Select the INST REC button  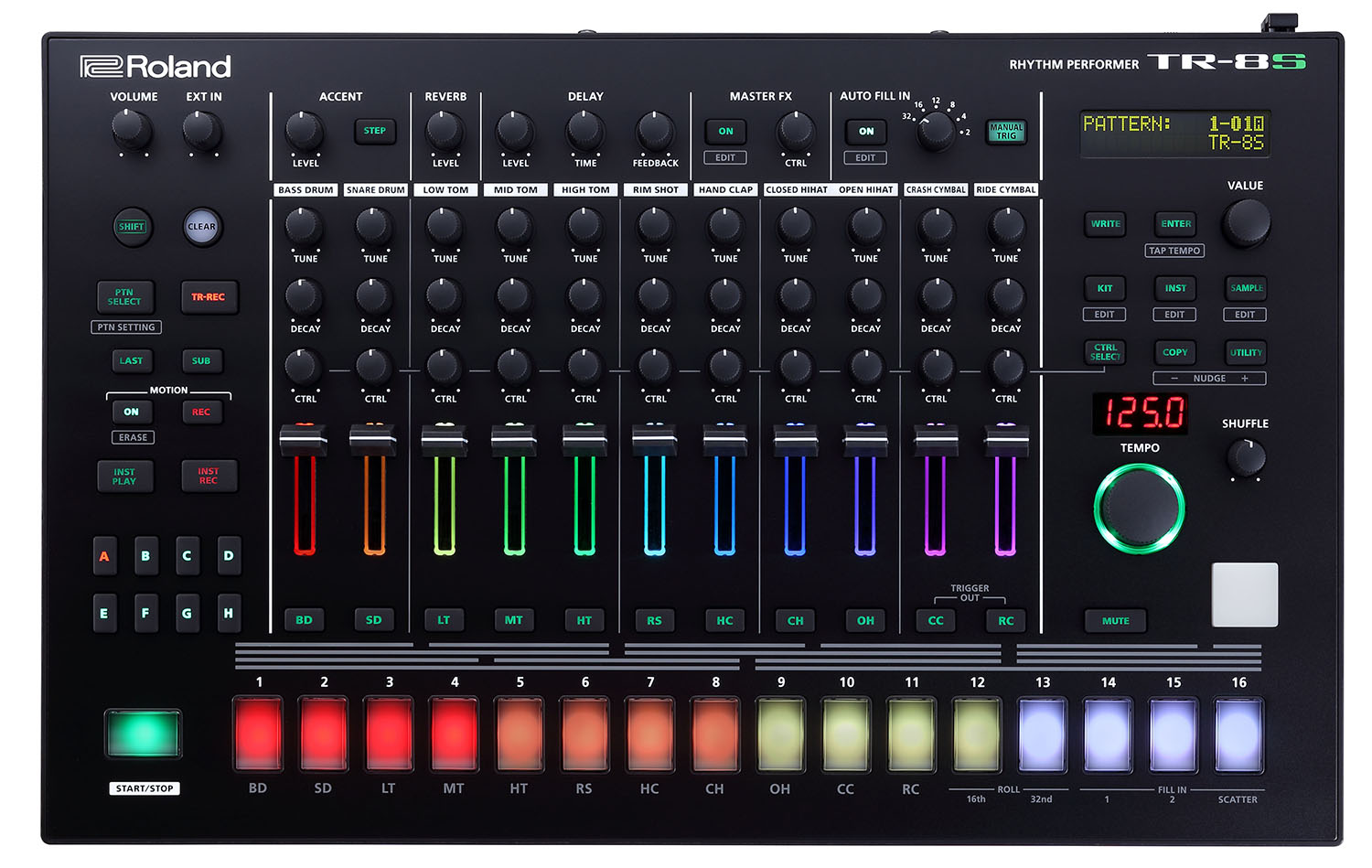tap(209, 477)
